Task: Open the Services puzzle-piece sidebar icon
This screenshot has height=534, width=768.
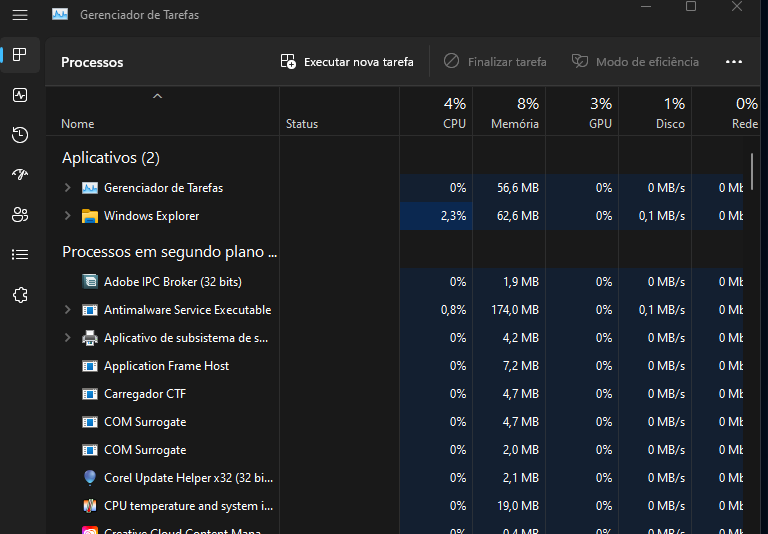Action: (x=20, y=295)
